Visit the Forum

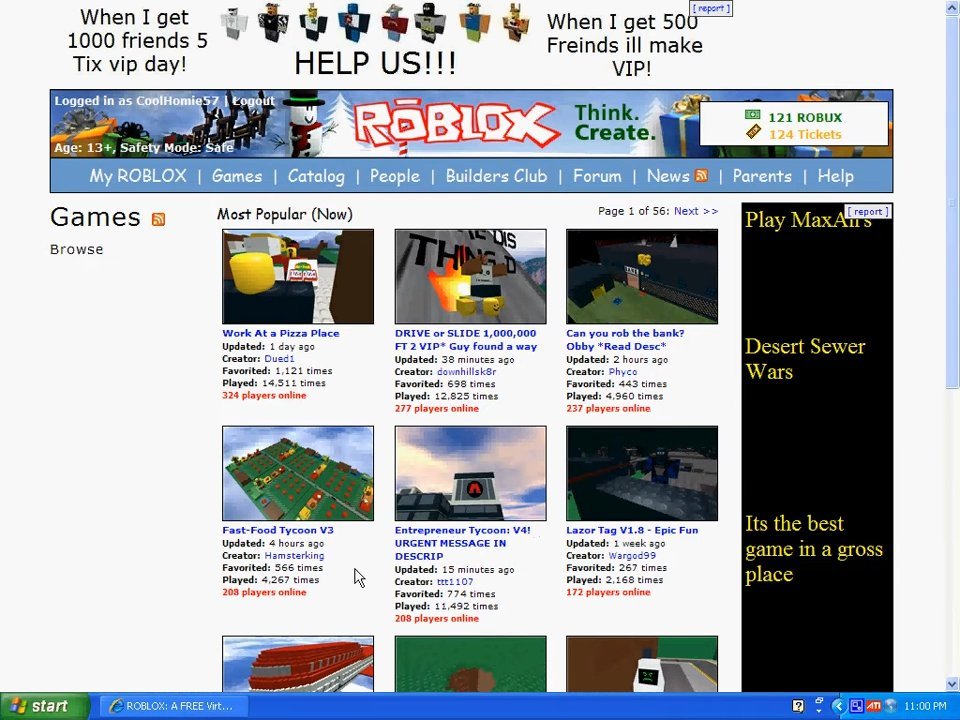pos(597,176)
